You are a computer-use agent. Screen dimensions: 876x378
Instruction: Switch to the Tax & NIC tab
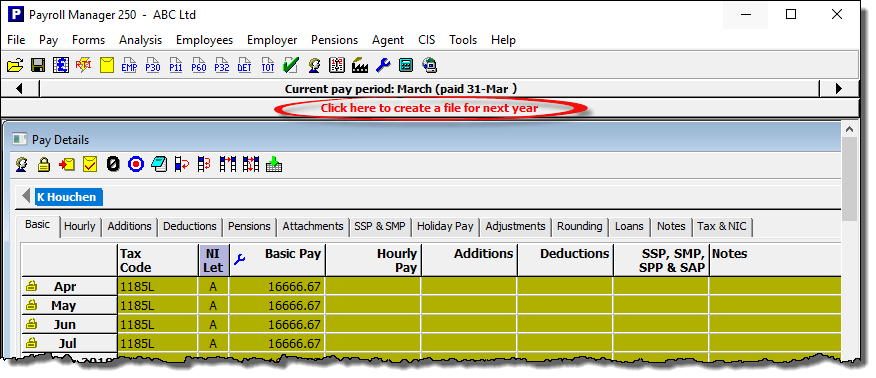point(722,227)
